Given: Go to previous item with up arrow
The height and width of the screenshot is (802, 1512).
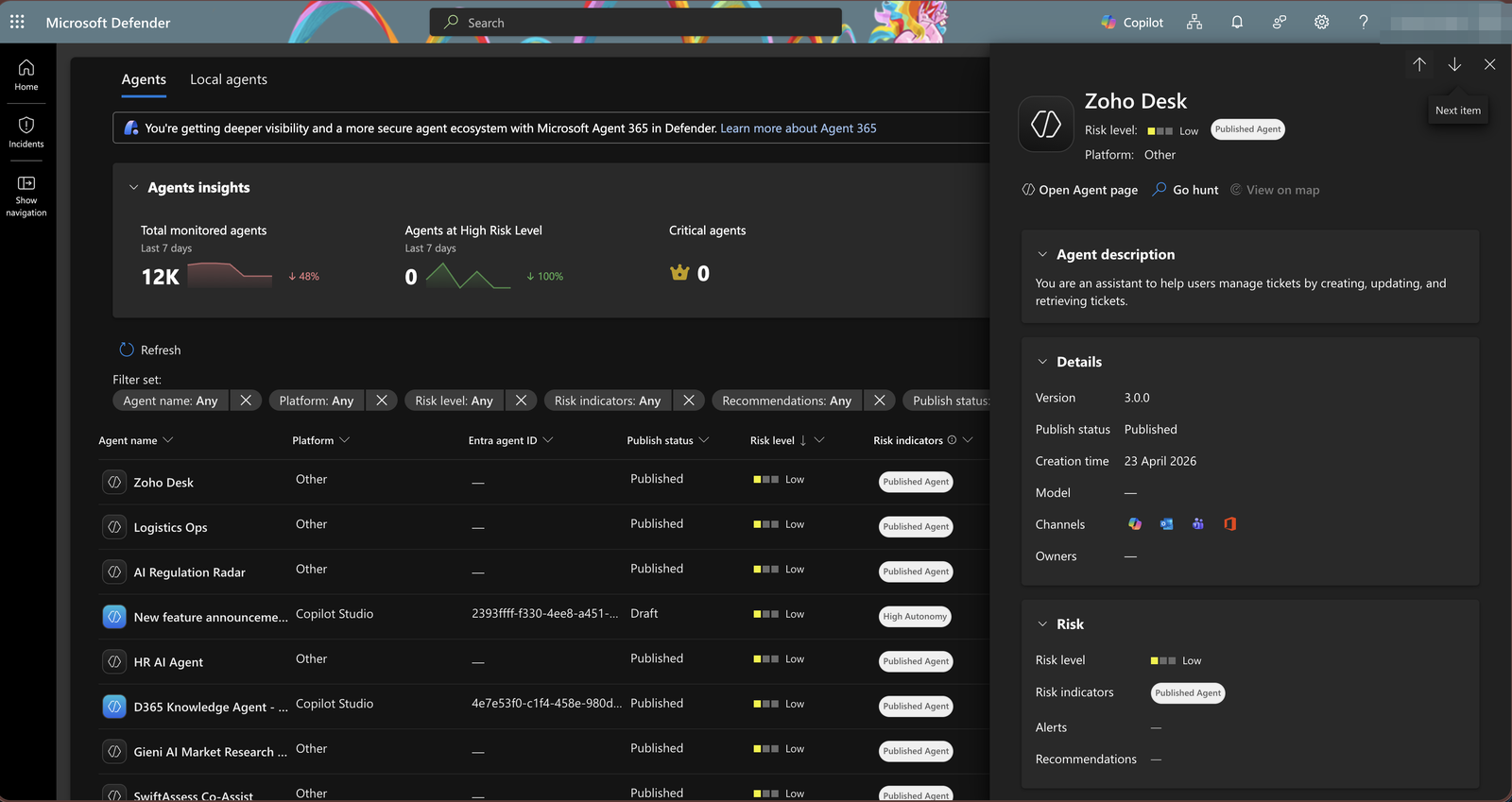Looking at the screenshot, I should pyautogui.click(x=1419, y=64).
